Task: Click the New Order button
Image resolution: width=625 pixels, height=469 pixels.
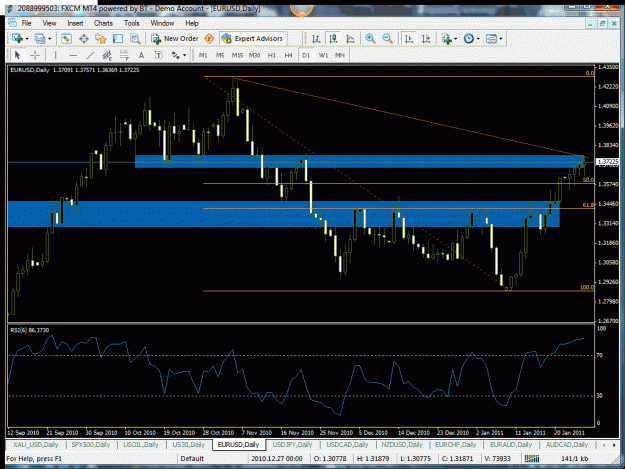Action: [175, 39]
